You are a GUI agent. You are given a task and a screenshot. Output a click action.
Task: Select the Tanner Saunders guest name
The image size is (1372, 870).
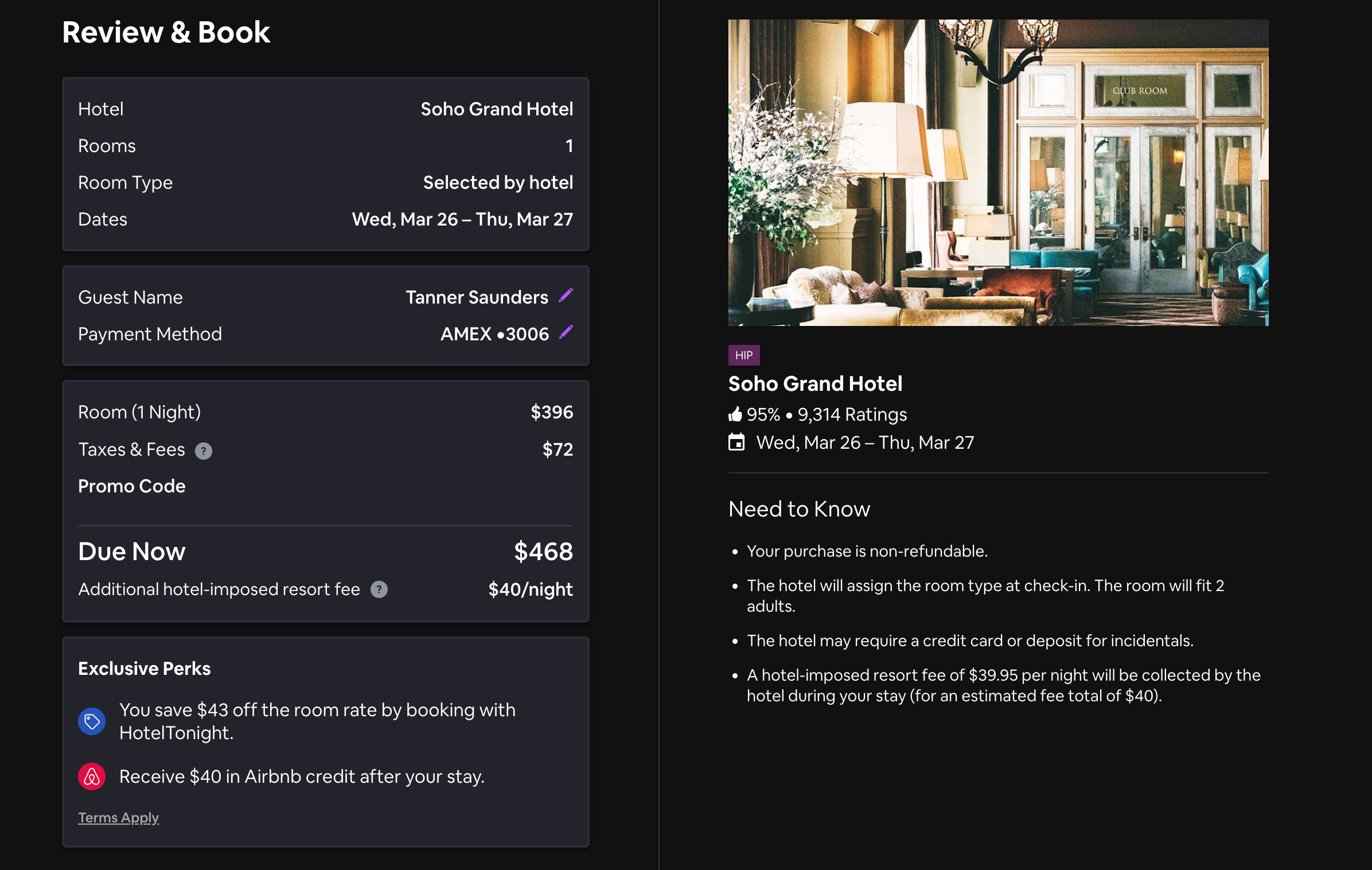(x=477, y=297)
